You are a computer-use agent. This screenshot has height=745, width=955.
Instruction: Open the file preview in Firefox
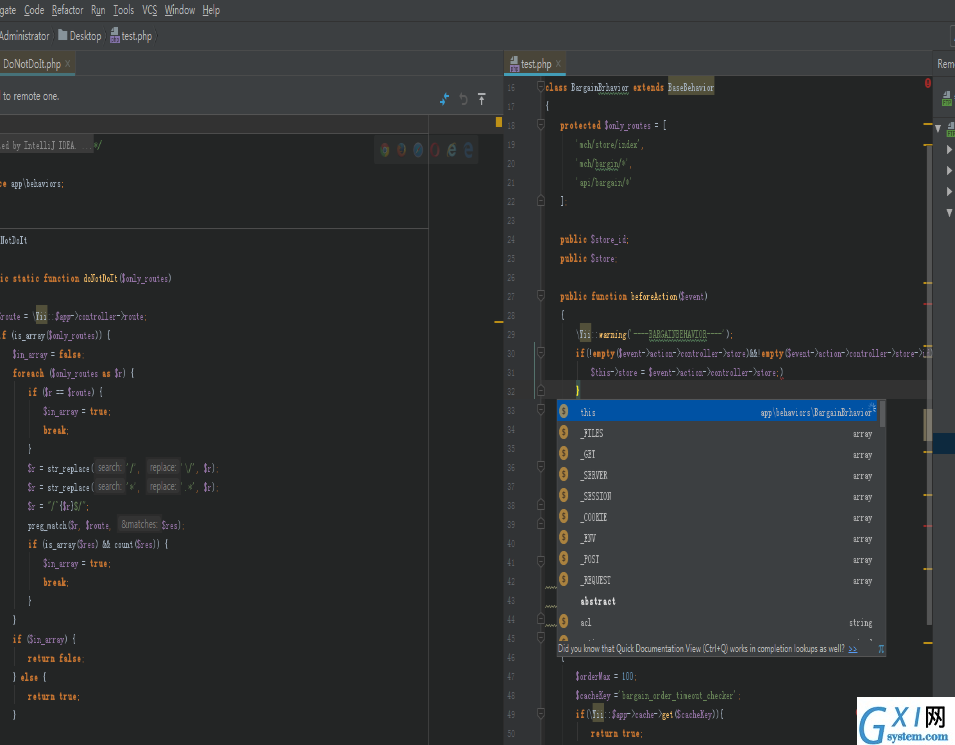coord(401,150)
